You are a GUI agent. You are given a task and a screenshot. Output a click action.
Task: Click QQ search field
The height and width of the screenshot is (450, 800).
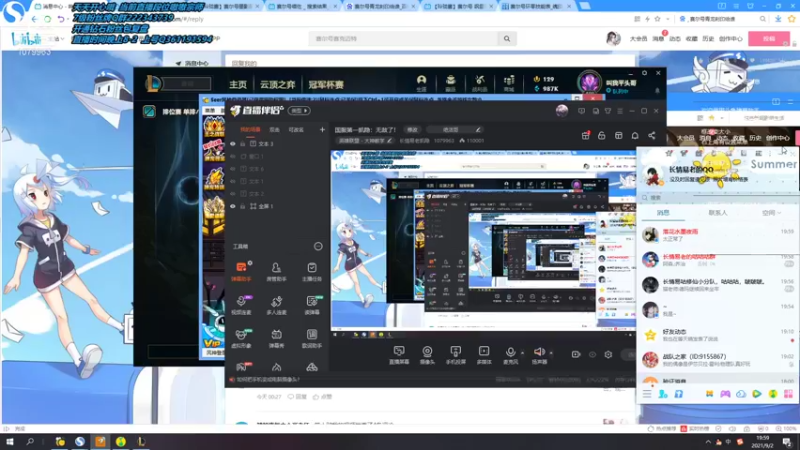717,197
